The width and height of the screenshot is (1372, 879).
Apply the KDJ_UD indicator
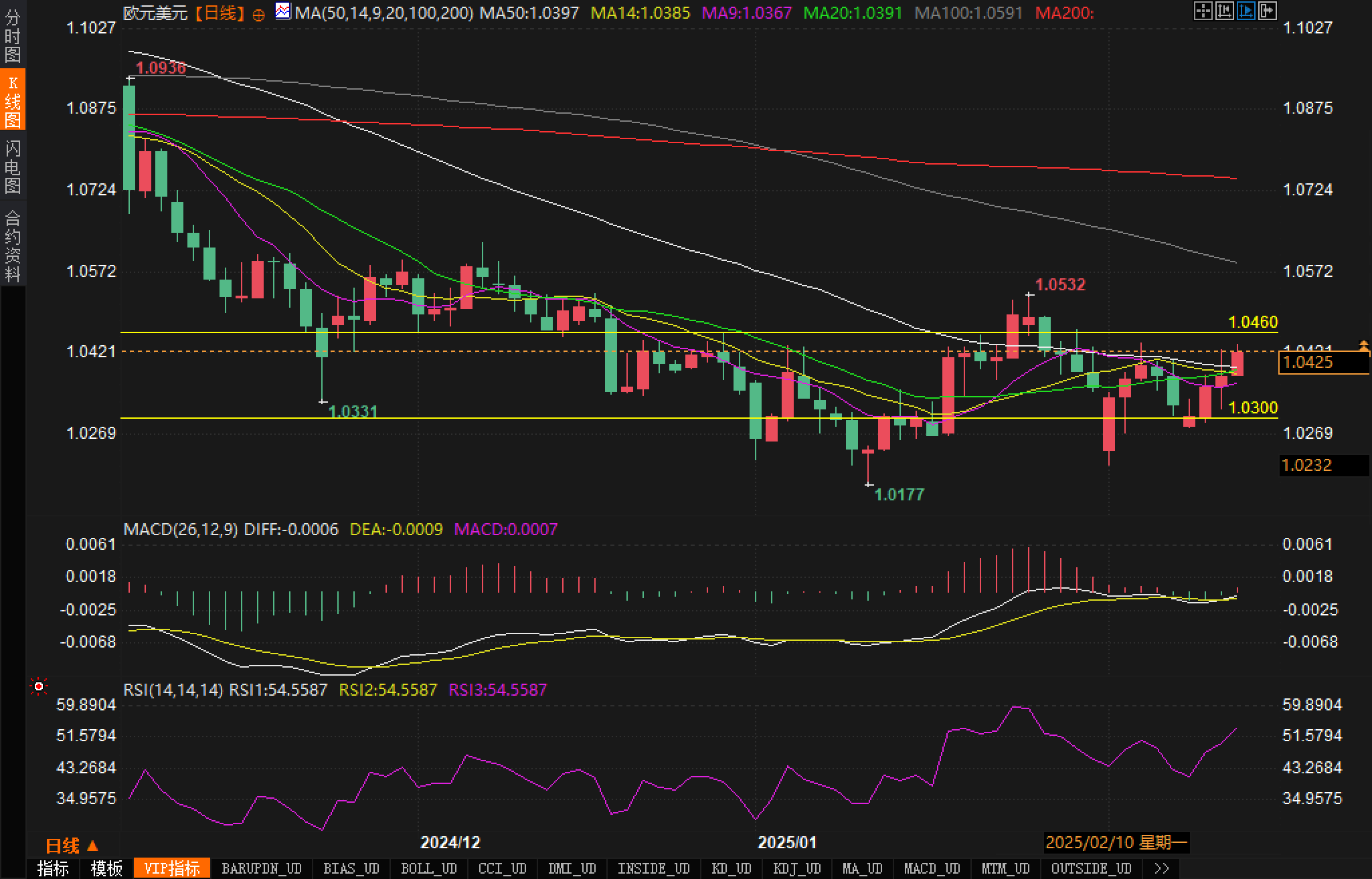point(796,868)
